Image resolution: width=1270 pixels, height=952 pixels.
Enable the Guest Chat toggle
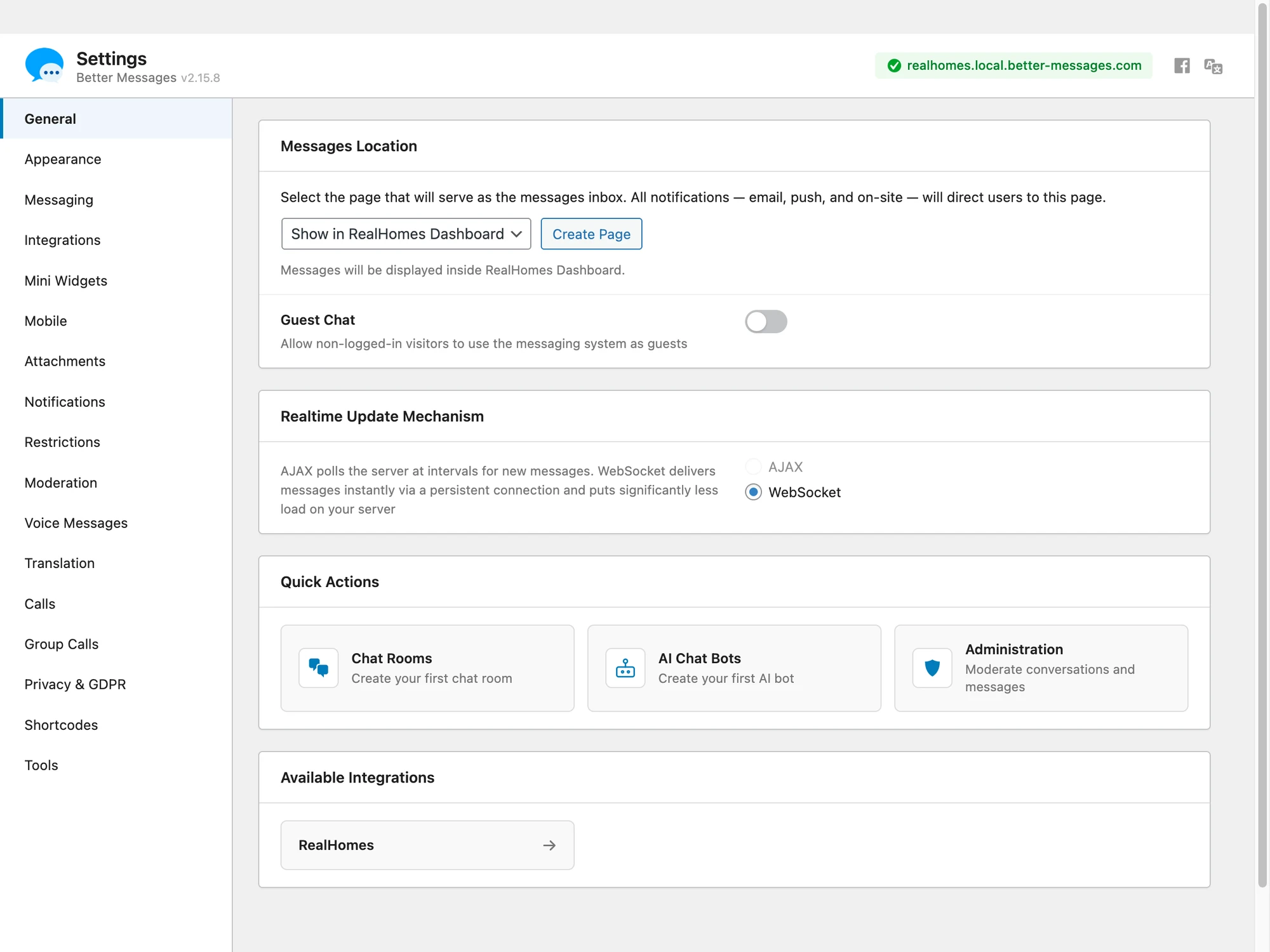[766, 321]
